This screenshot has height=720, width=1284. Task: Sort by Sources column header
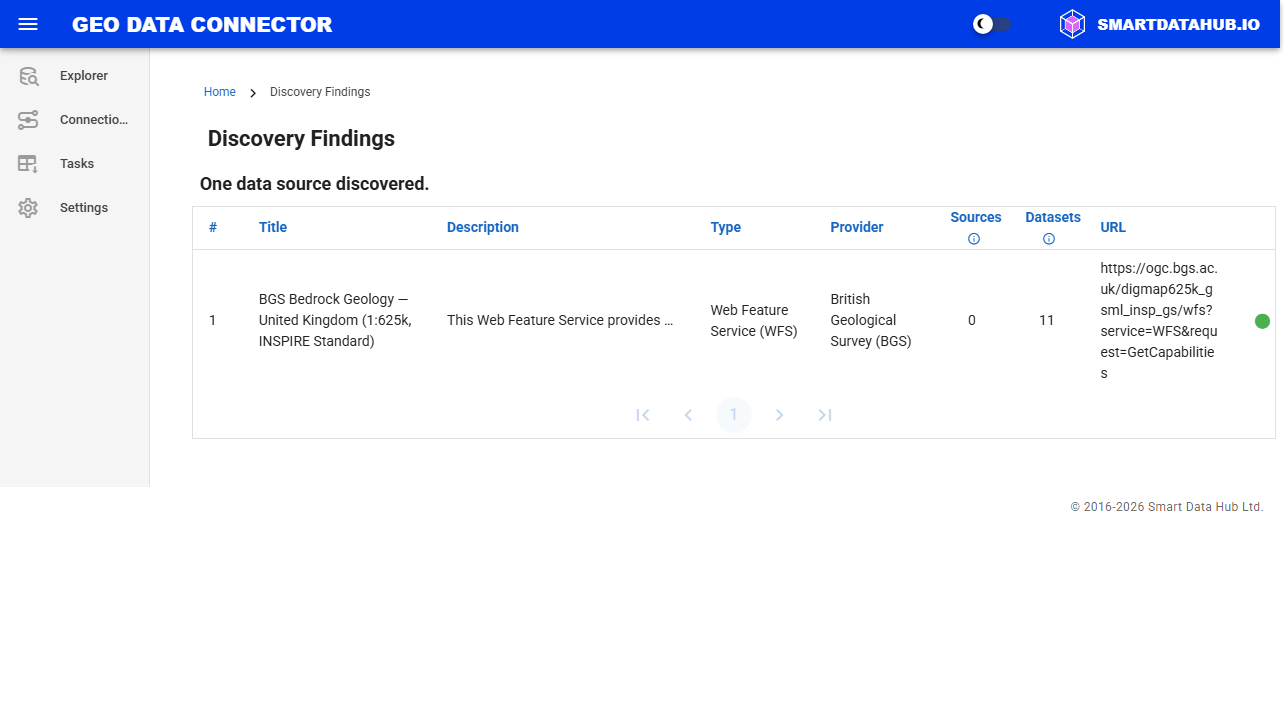pyautogui.click(x=976, y=217)
